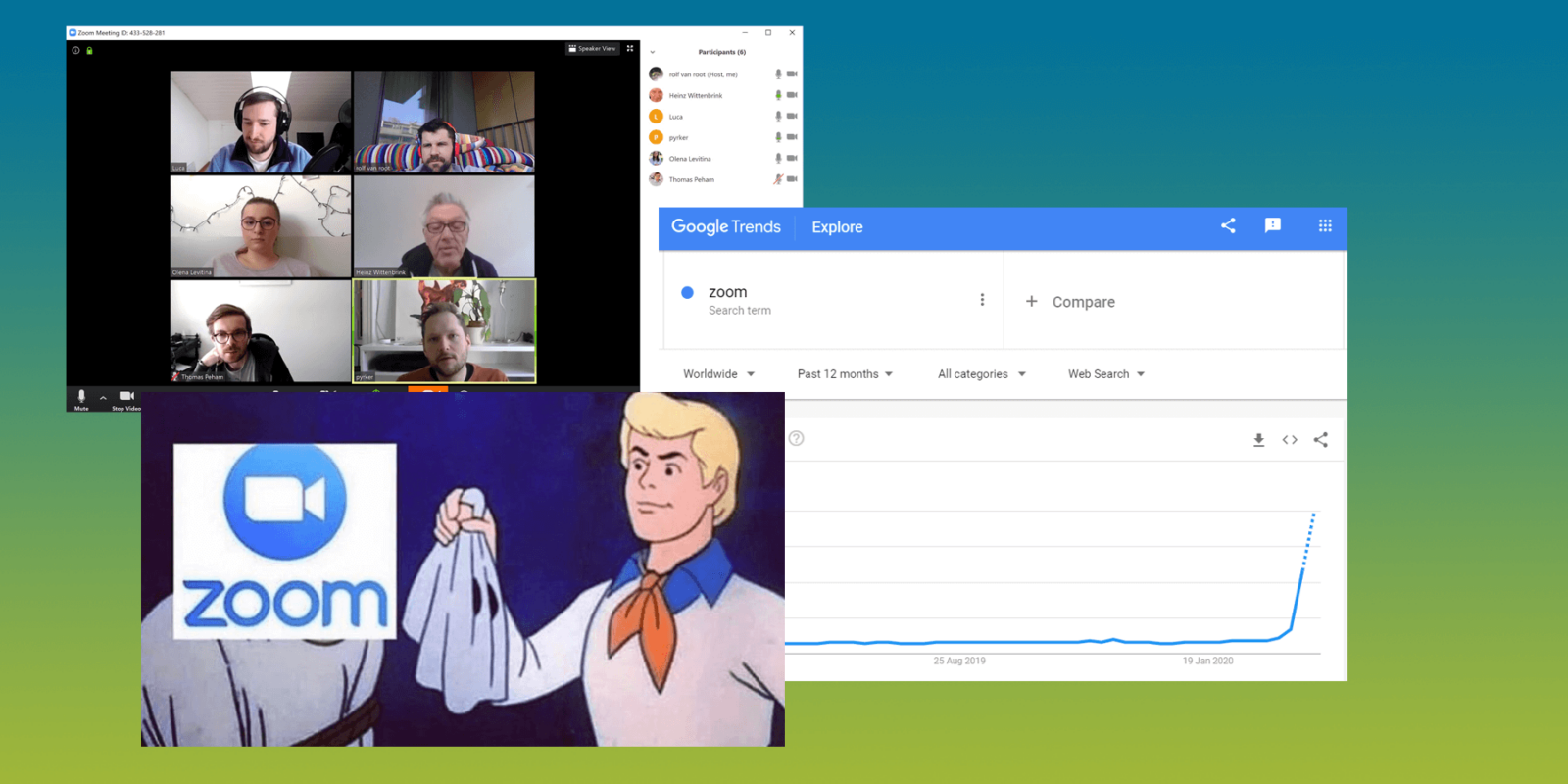Toggle Heinz Wittenbrink's camera icon
This screenshot has height=784, width=1568.
point(792,95)
